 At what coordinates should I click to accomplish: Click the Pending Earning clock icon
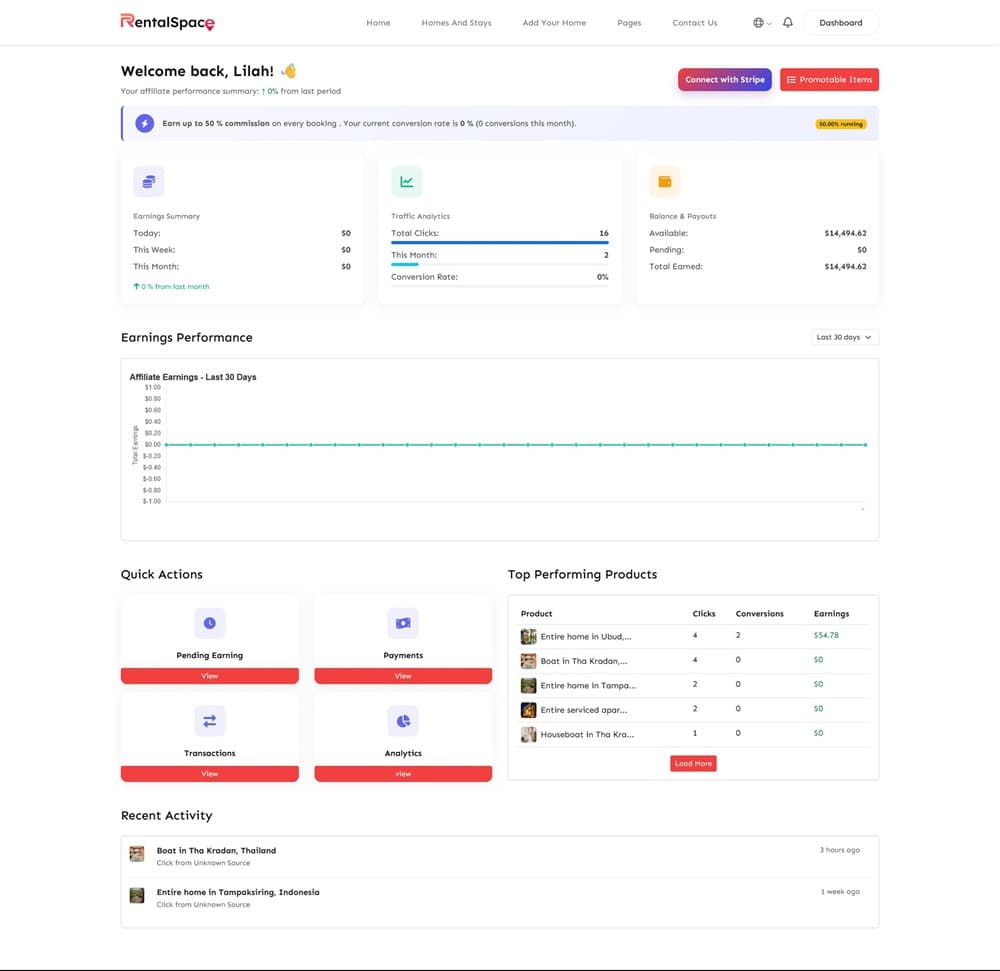pos(210,623)
